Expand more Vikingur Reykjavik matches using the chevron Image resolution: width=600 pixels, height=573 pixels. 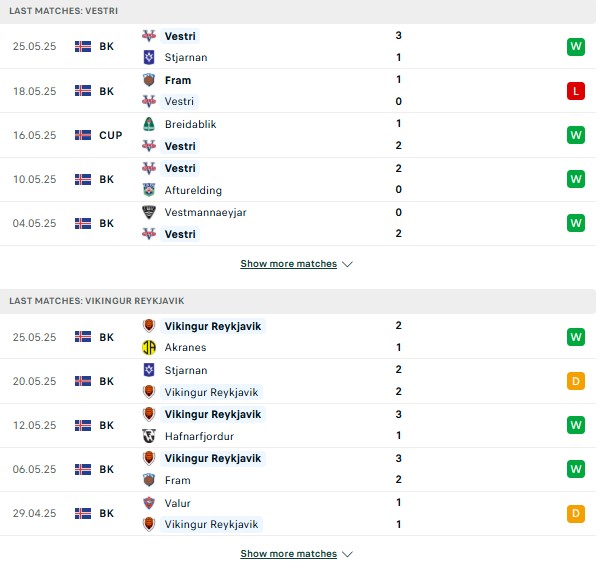click(347, 554)
